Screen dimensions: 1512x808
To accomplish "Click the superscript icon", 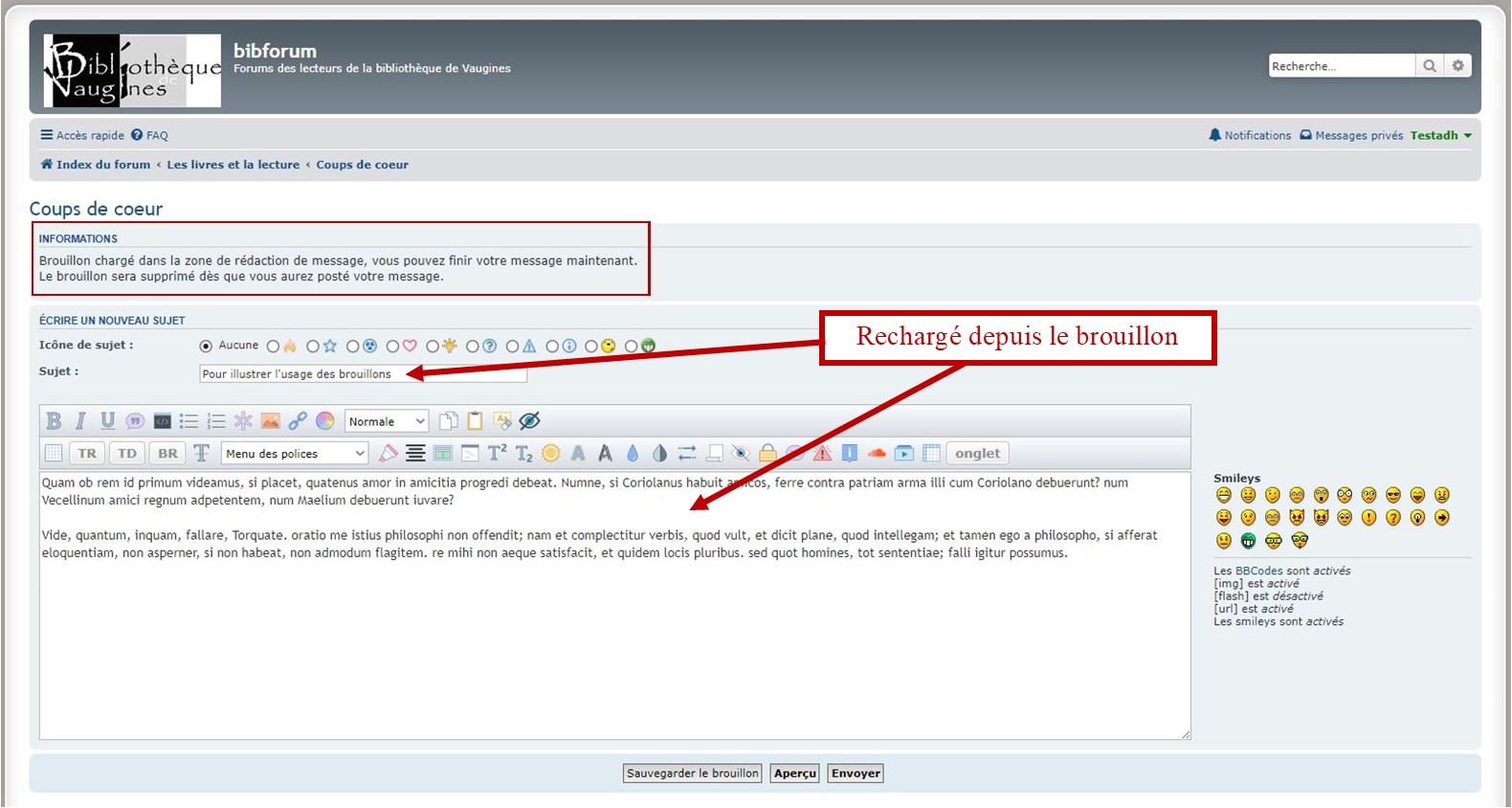I will [x=497, y=454].
